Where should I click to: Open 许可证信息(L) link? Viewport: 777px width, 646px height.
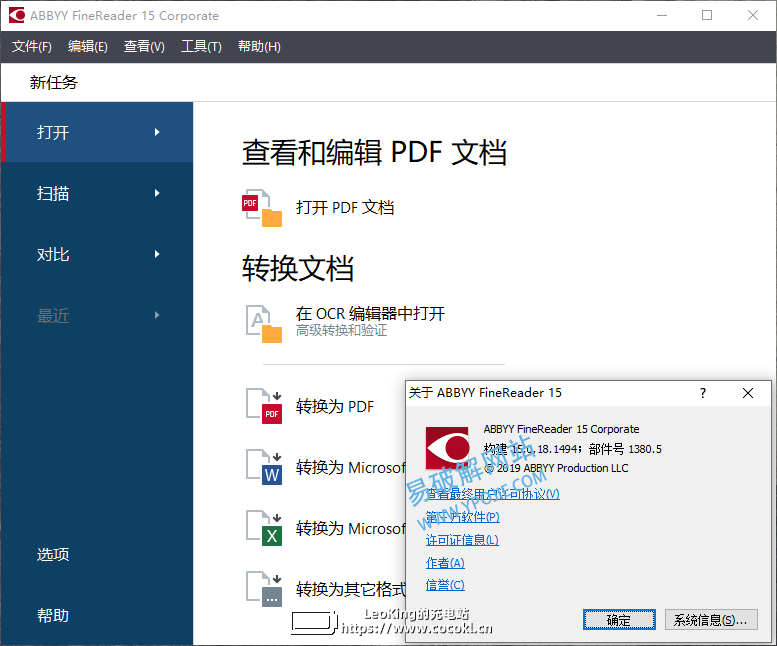462,540
